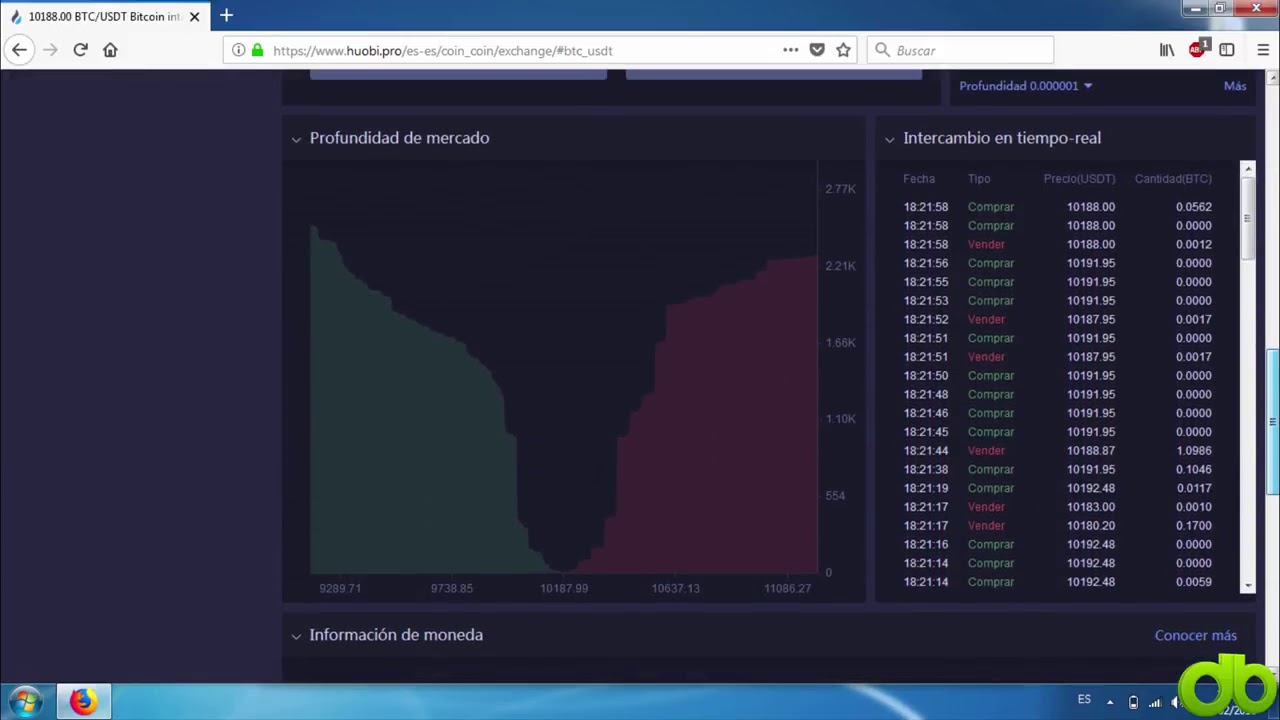Open the page actions three-dot menu
This screenshot has height=720, width=1280.
coord(791,50)
